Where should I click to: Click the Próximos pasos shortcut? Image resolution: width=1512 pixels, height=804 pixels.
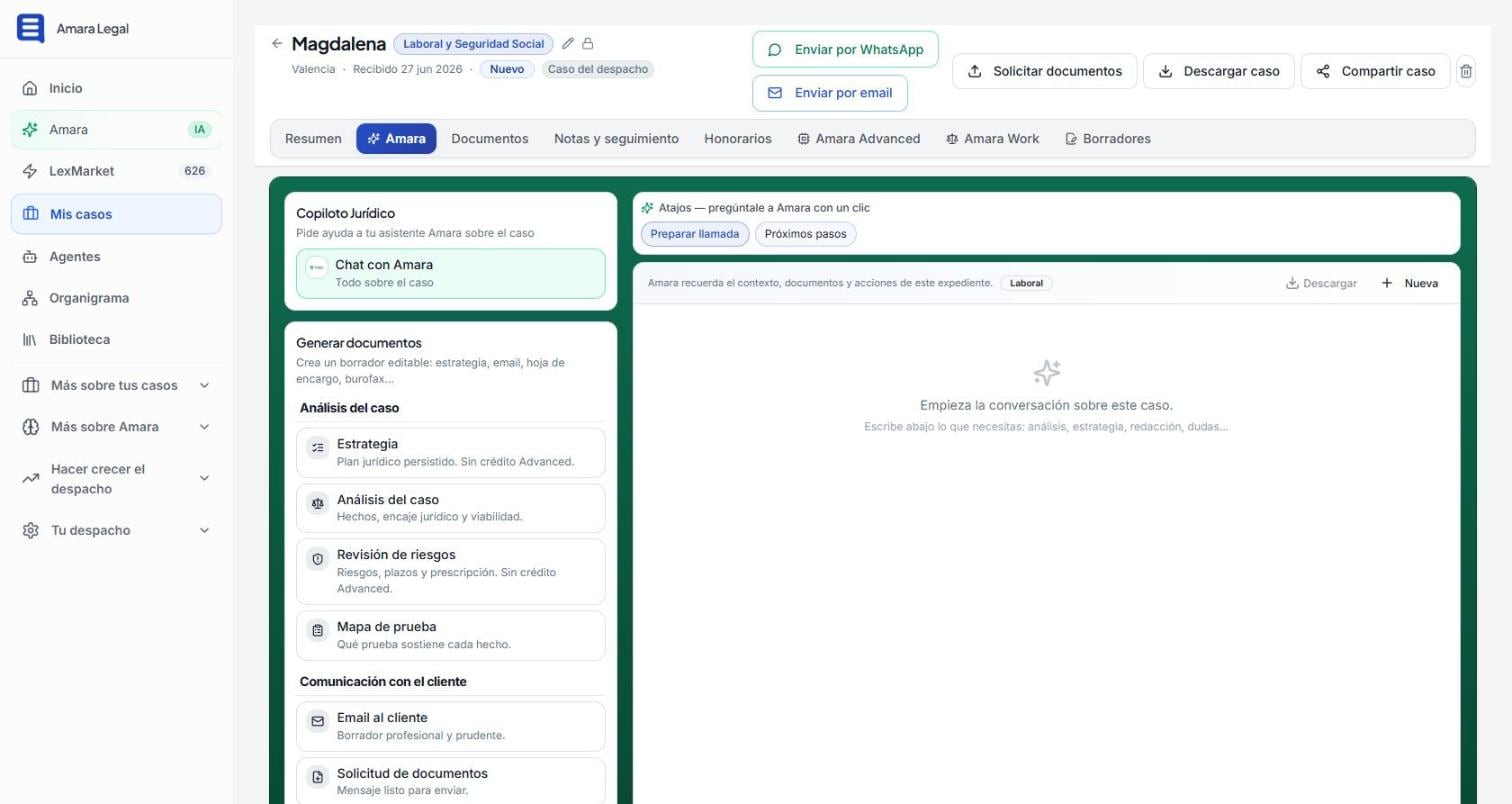805,234
